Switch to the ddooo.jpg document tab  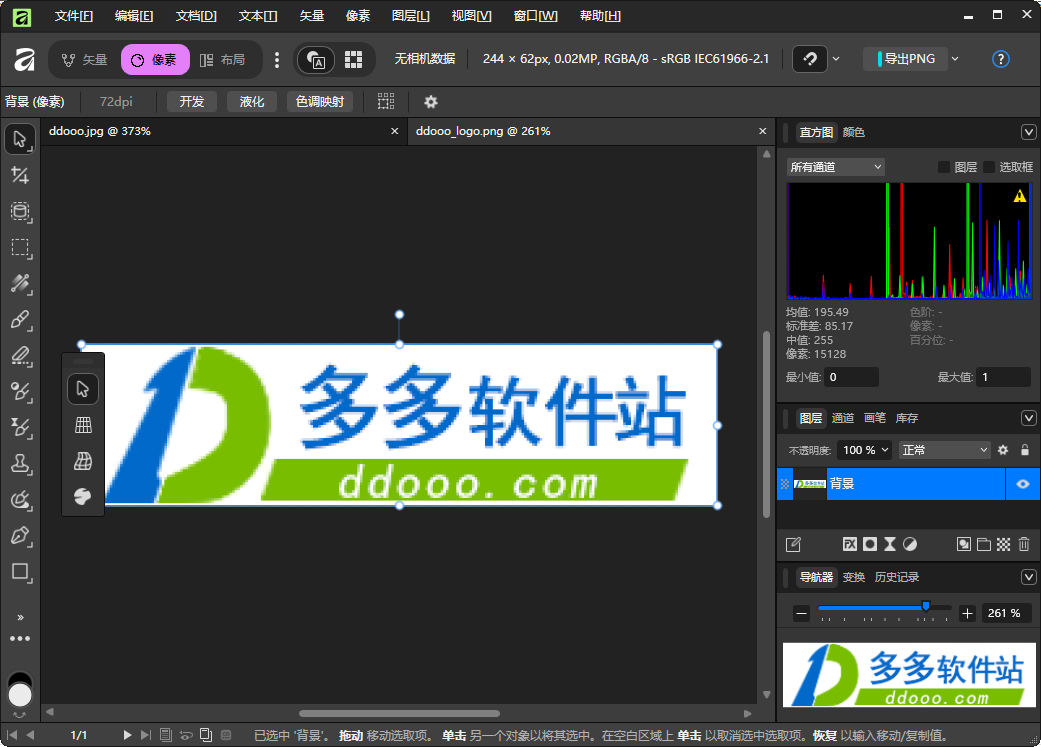point(100,131)
